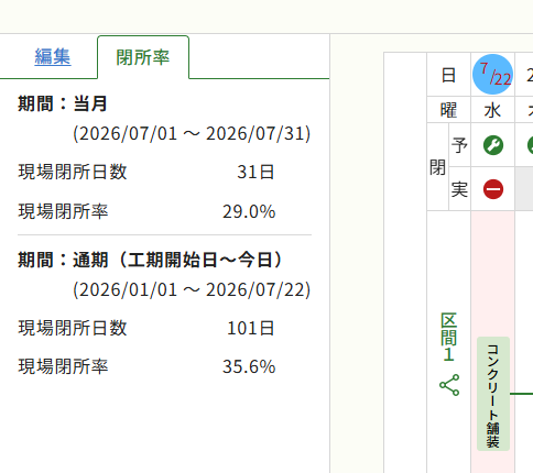Click the 区間1 section label
Viewport: 533px width, 473px height.
[x=449, y=337]
